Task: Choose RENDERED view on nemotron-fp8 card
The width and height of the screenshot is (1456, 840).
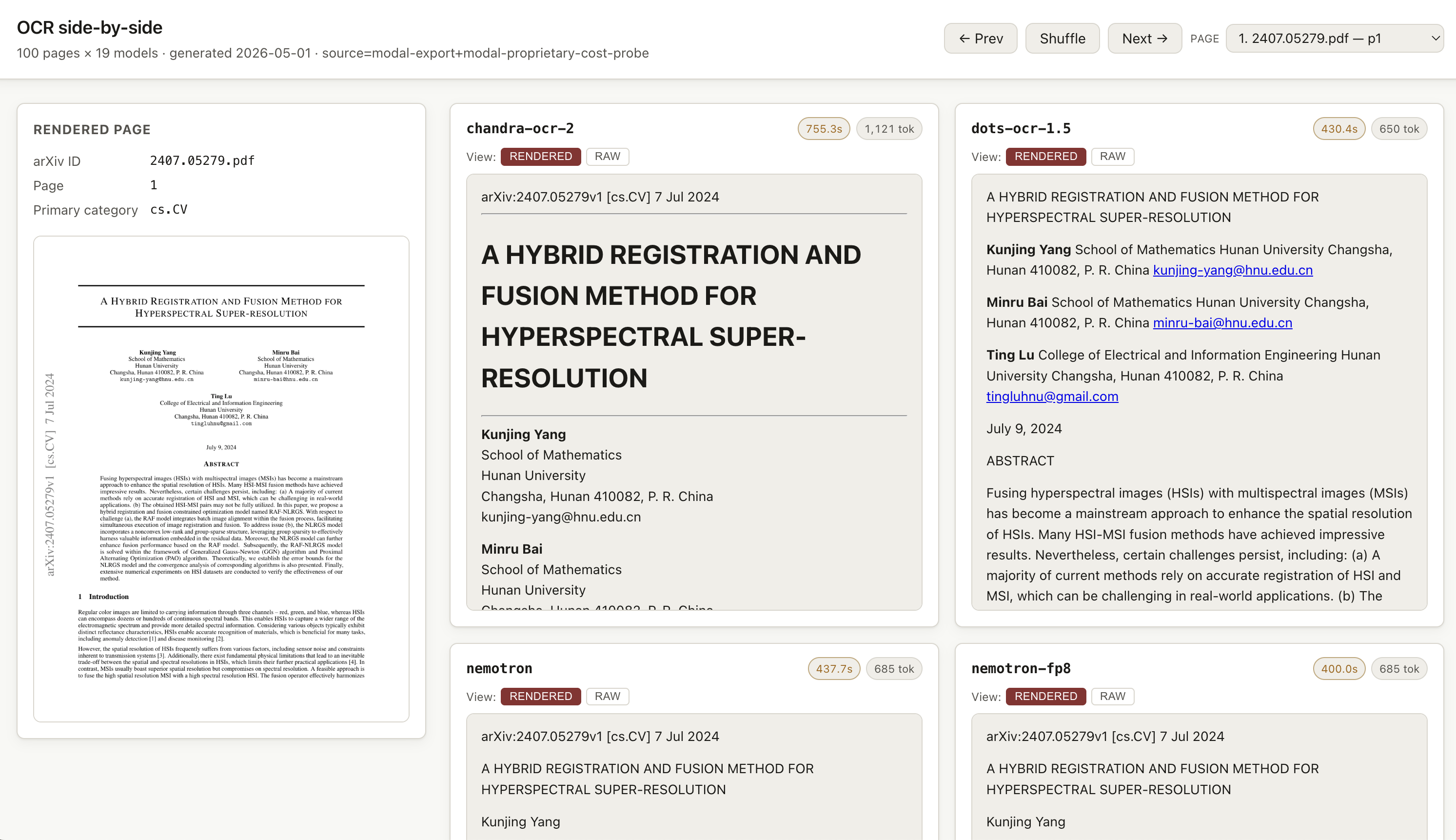Action: click(1045, 697)
